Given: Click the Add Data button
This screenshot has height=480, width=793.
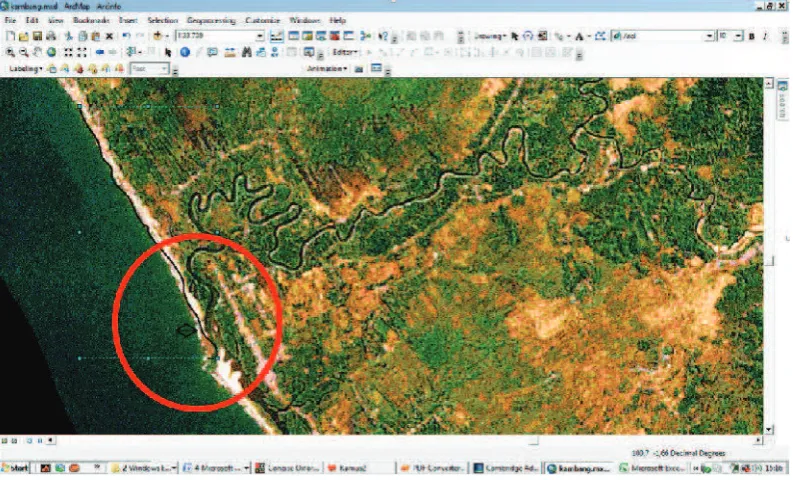Looking at the screenshot, I should (158, 36).
